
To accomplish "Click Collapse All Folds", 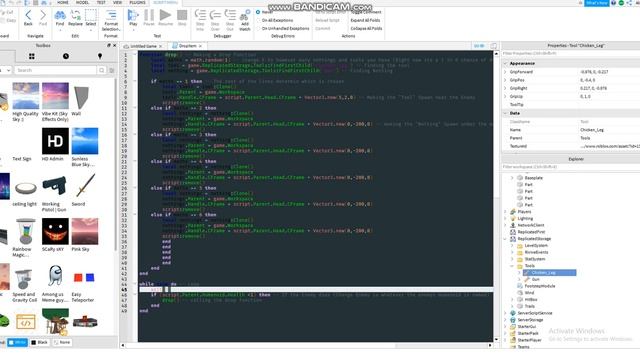I will (x=366, y=29).
